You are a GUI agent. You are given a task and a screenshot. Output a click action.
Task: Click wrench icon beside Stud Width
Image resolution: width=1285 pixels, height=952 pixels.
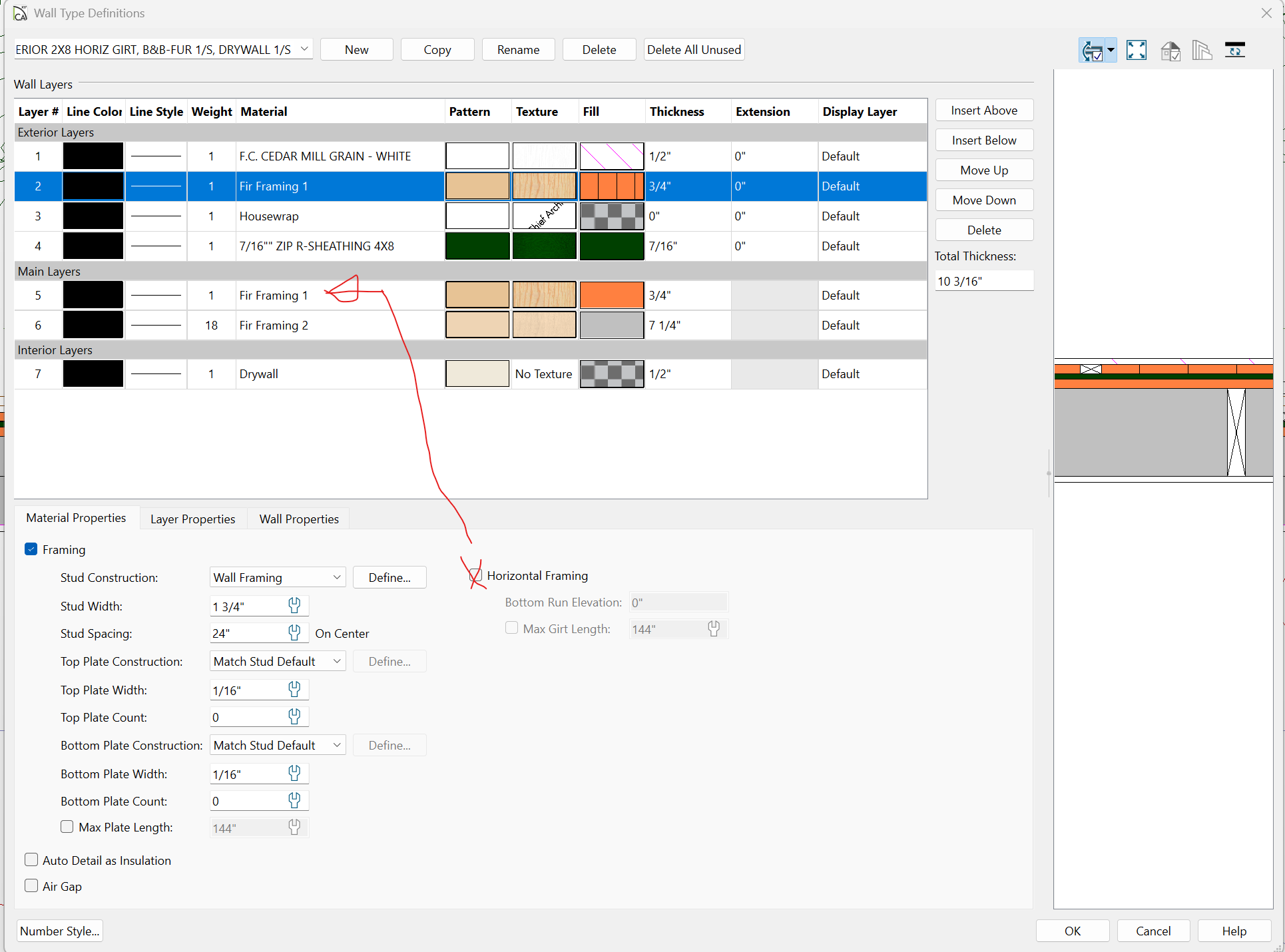pos(294,605)
